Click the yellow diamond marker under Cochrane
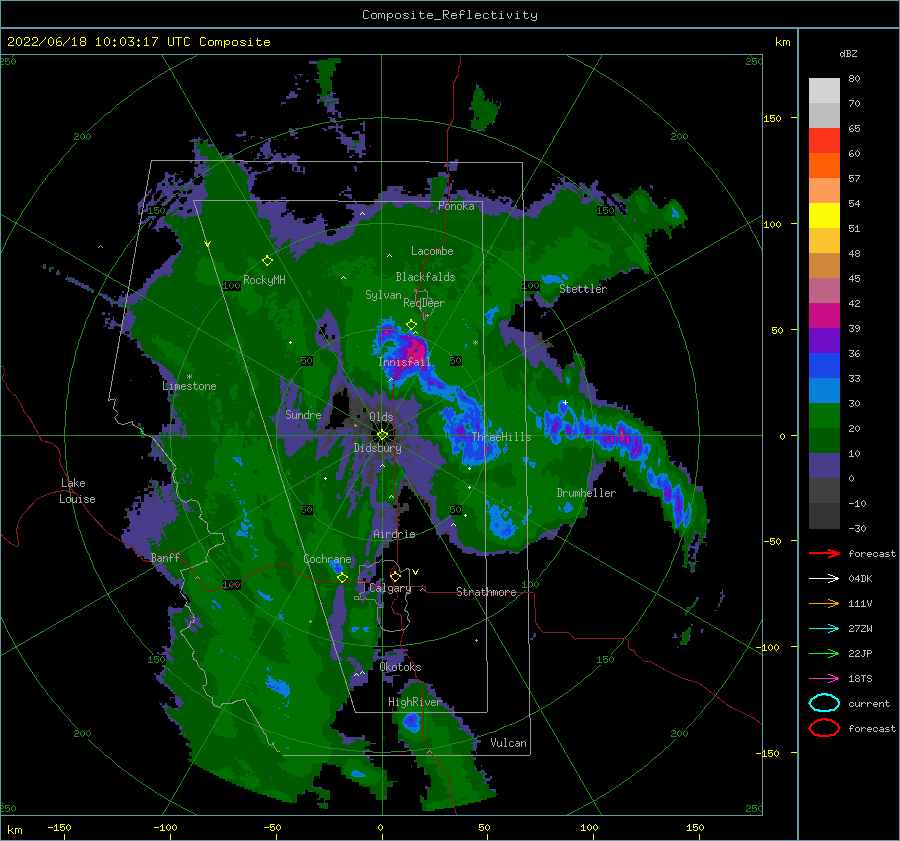900x841 pixels. (342, 578)
